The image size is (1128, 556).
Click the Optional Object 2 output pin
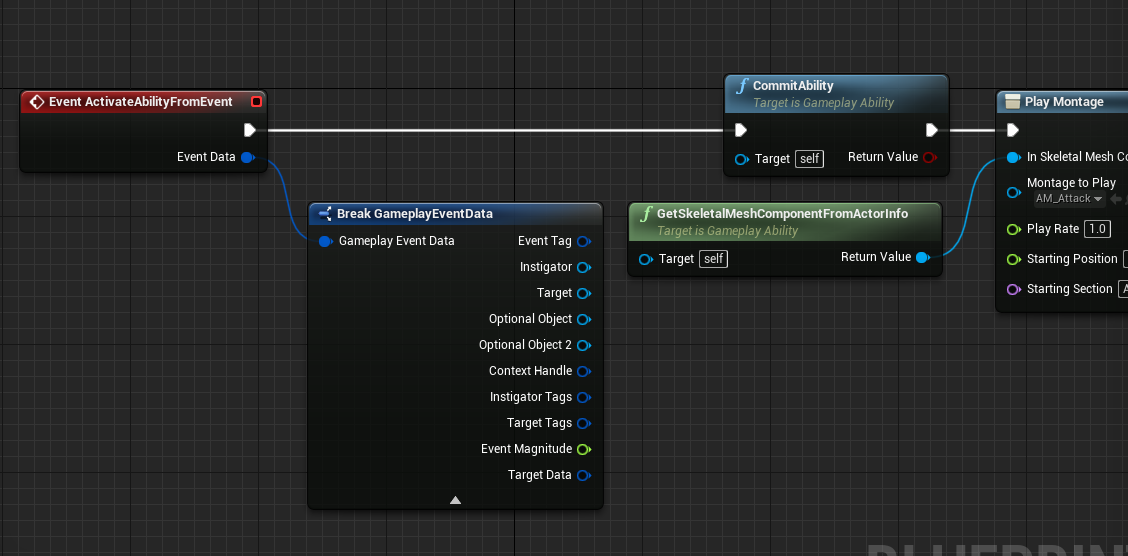[584, 345]
